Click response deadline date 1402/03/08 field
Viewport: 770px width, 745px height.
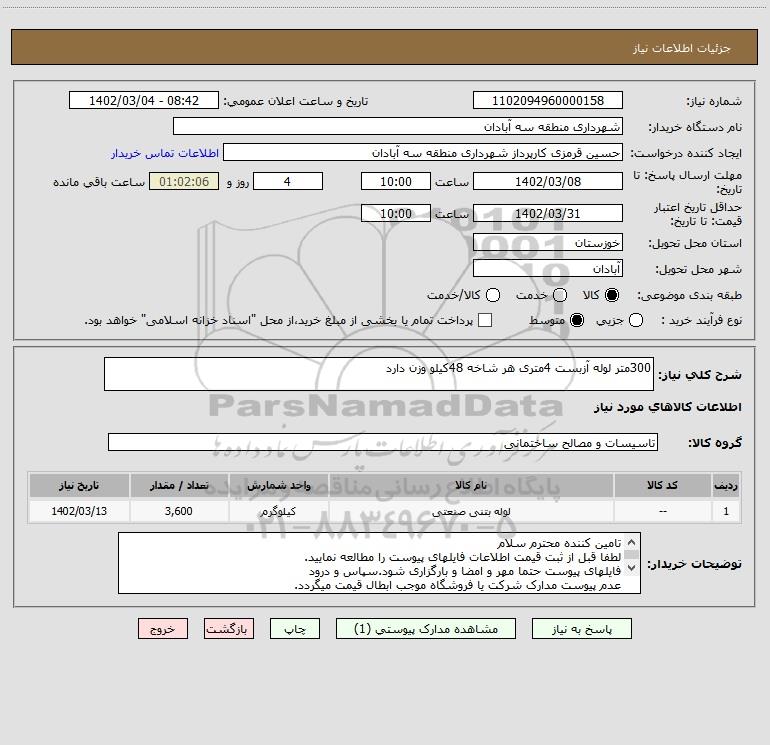[548, 181]
